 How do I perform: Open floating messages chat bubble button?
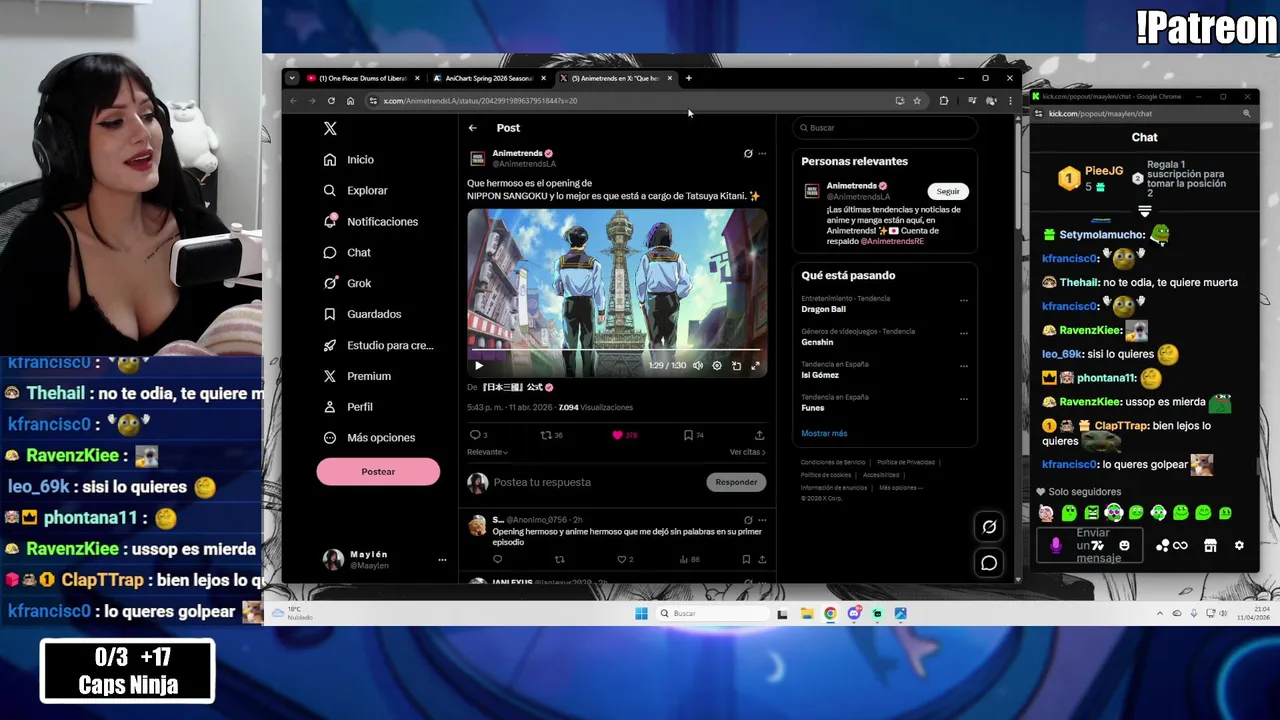click(989, 563)
